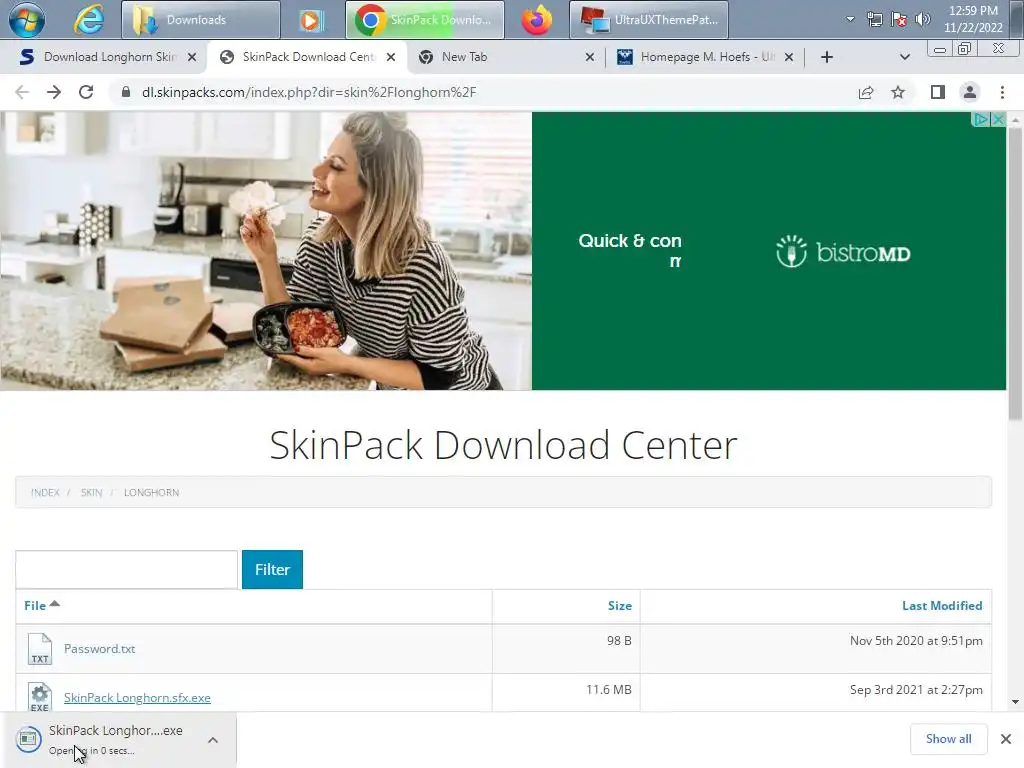Close the bistroMD advertisement
Screen dimensions: 1024x768
pos(998,120)
